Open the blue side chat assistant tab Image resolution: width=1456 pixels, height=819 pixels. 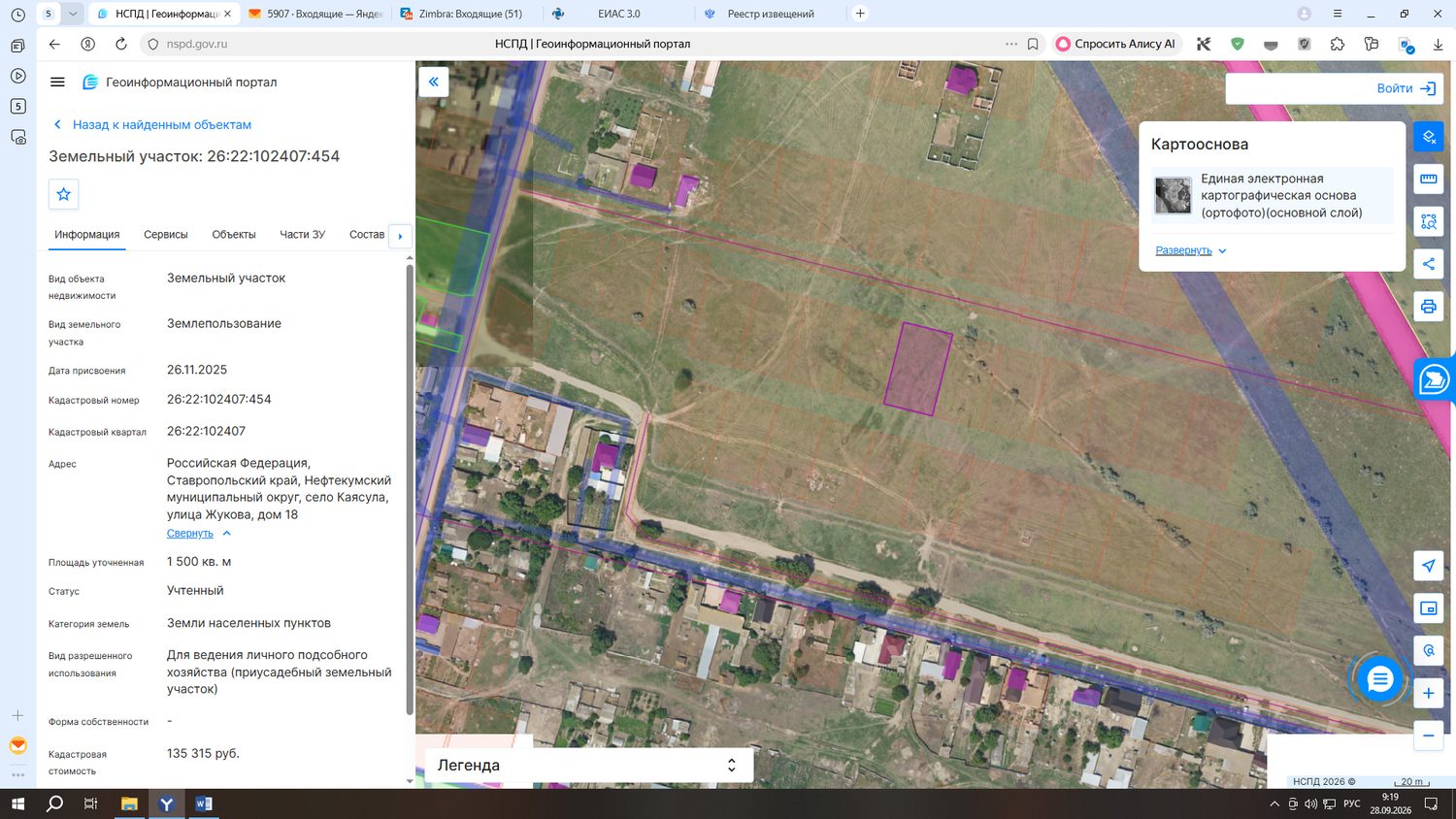pyautogui.click(x=1435, y=379)
